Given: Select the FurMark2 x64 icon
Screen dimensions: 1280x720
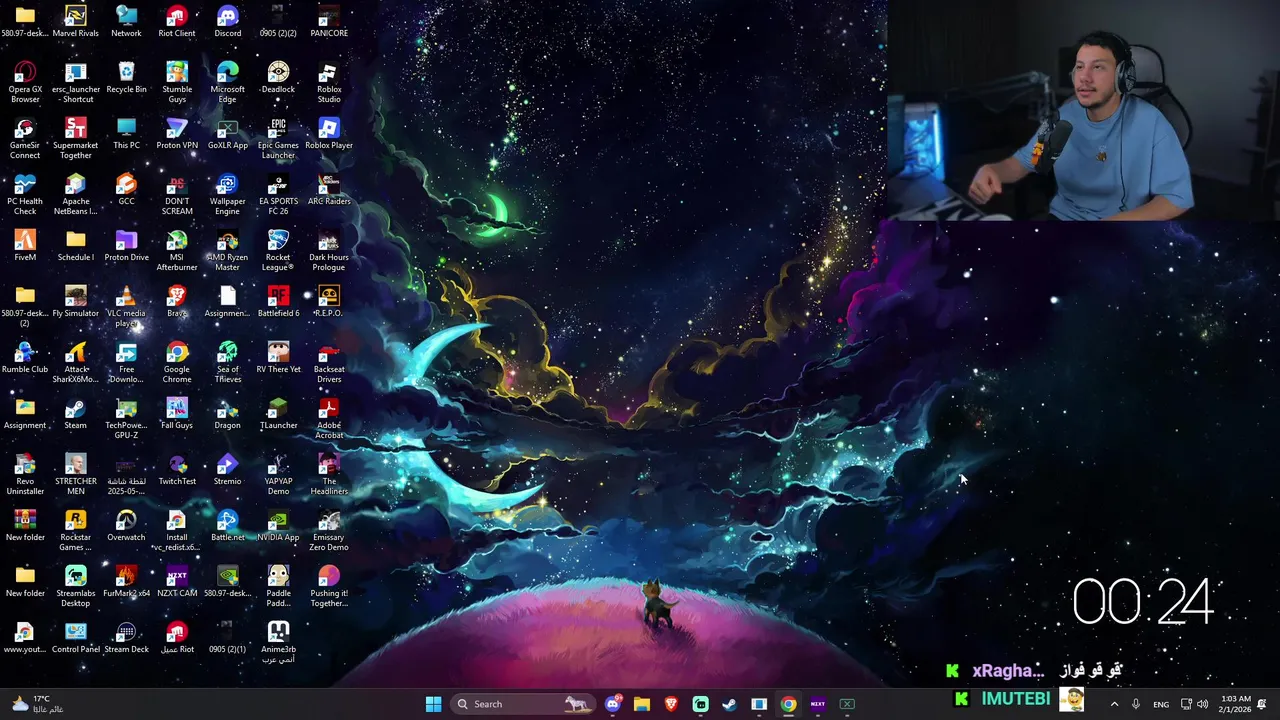Looking at the screenshot, I should (126, 581).
